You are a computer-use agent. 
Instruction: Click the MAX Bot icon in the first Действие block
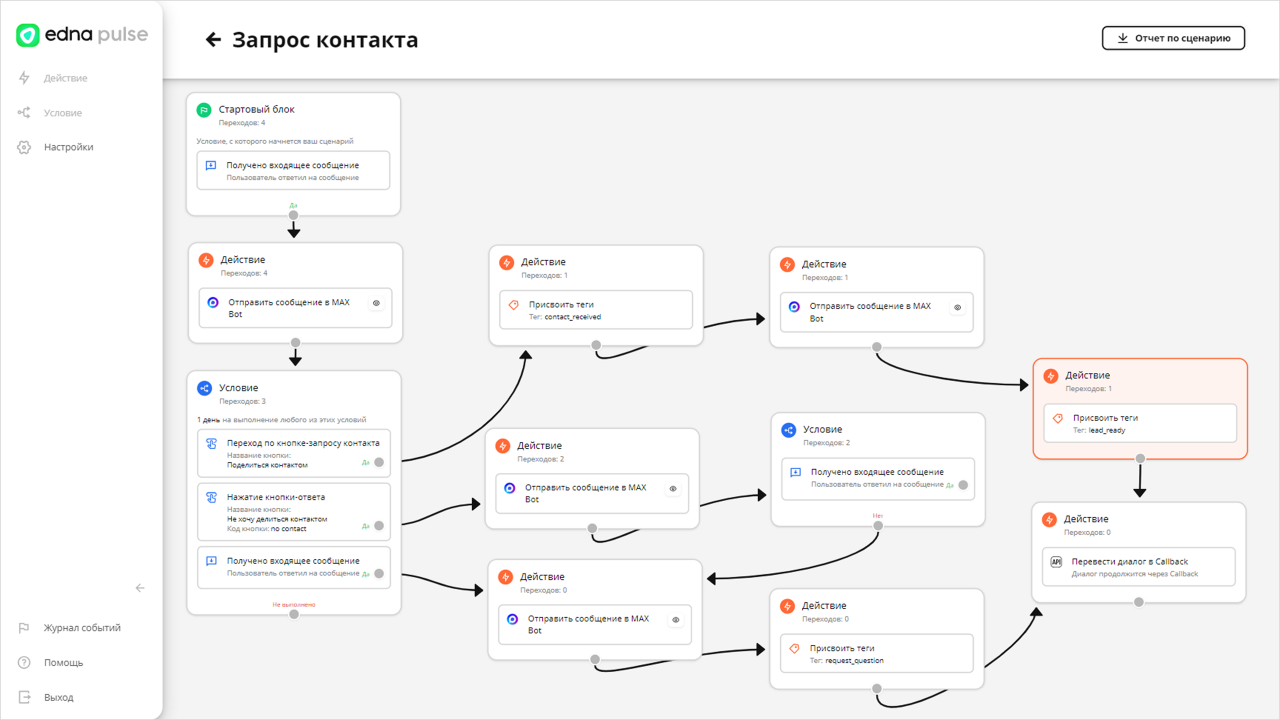pyautogui.click(x=213, y=302)
